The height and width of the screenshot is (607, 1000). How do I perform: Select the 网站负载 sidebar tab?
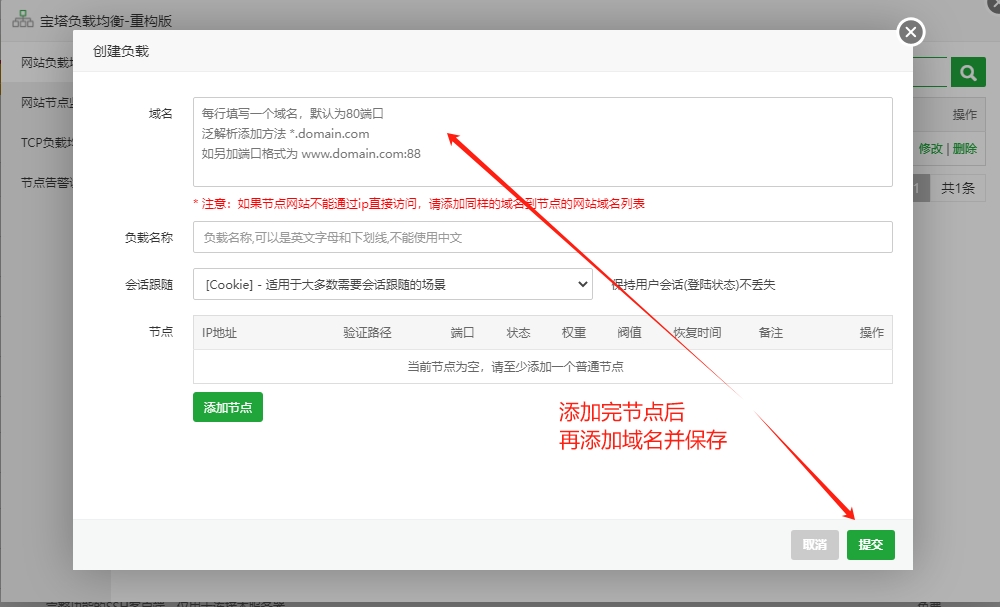(47, 62)
